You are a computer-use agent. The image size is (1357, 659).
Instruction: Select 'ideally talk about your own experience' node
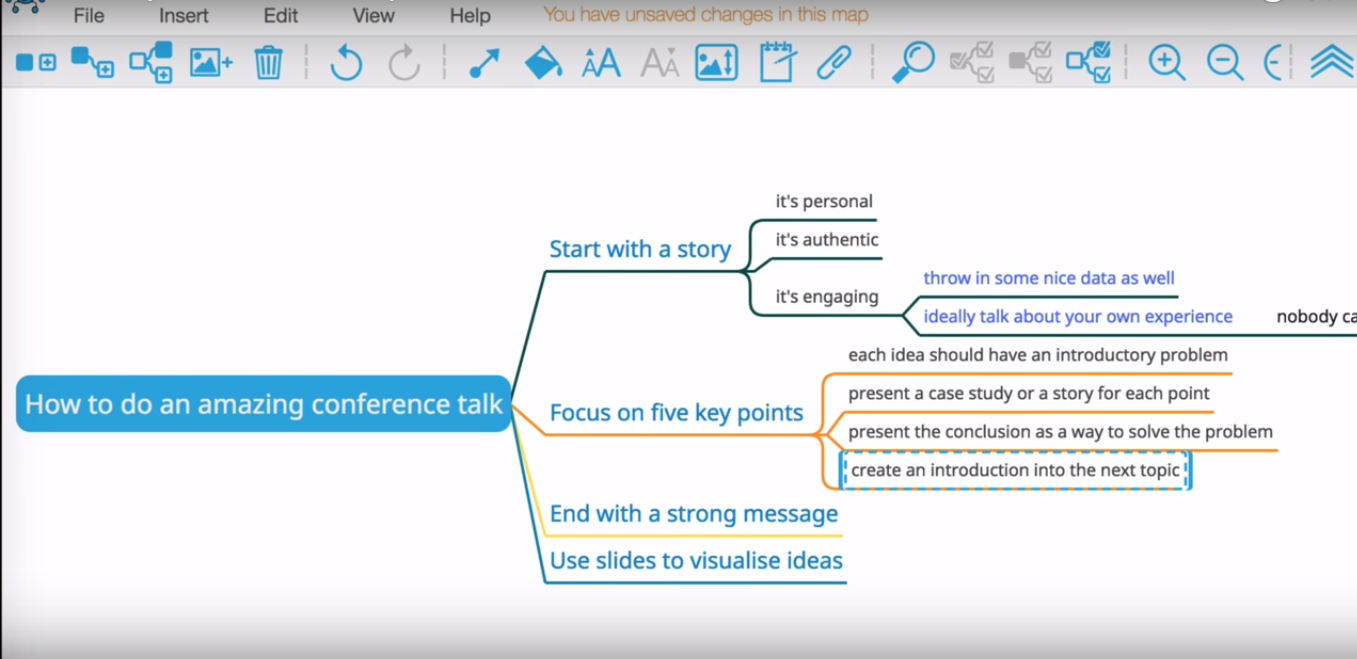1078,317
